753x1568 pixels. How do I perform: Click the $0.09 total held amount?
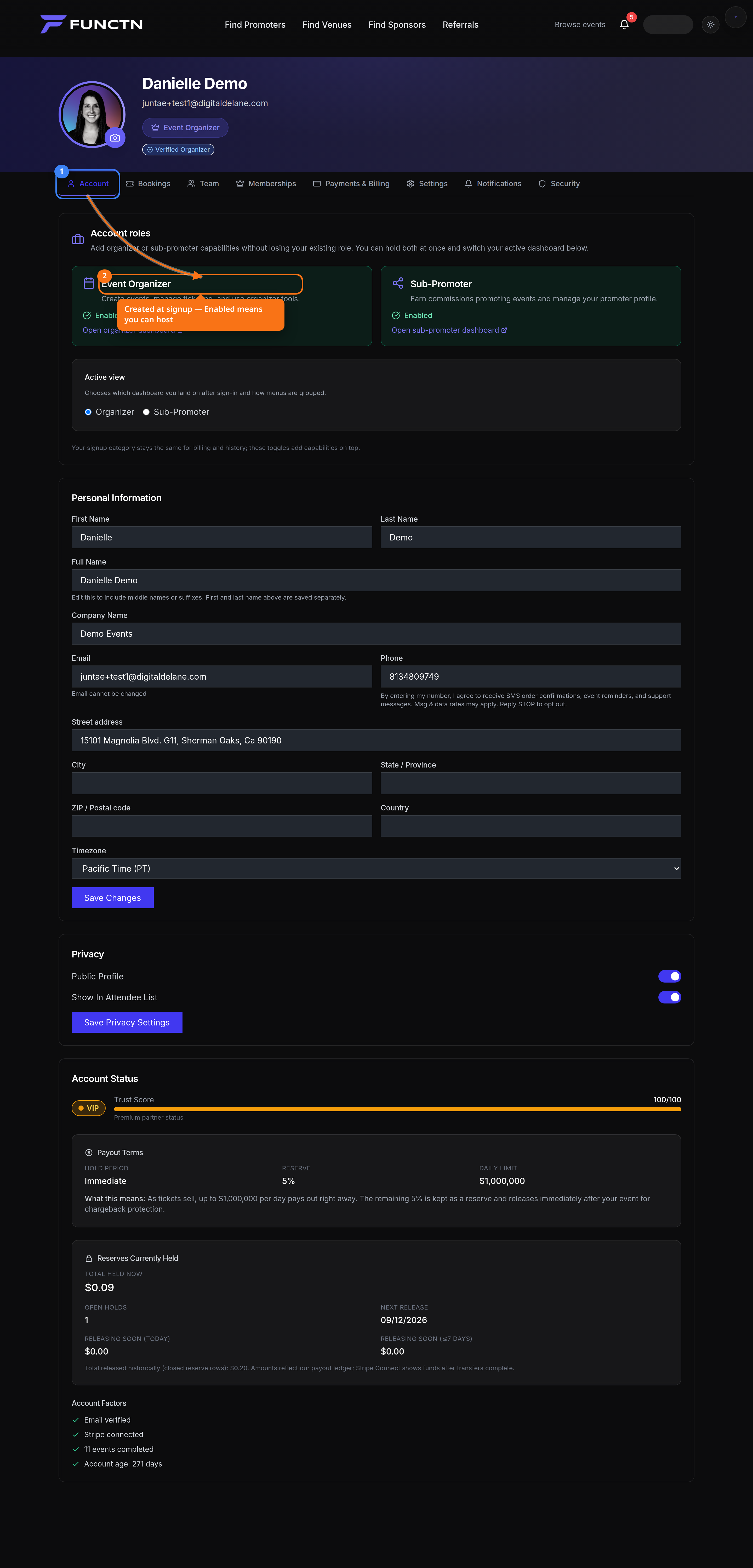[x=99, y=1287]
